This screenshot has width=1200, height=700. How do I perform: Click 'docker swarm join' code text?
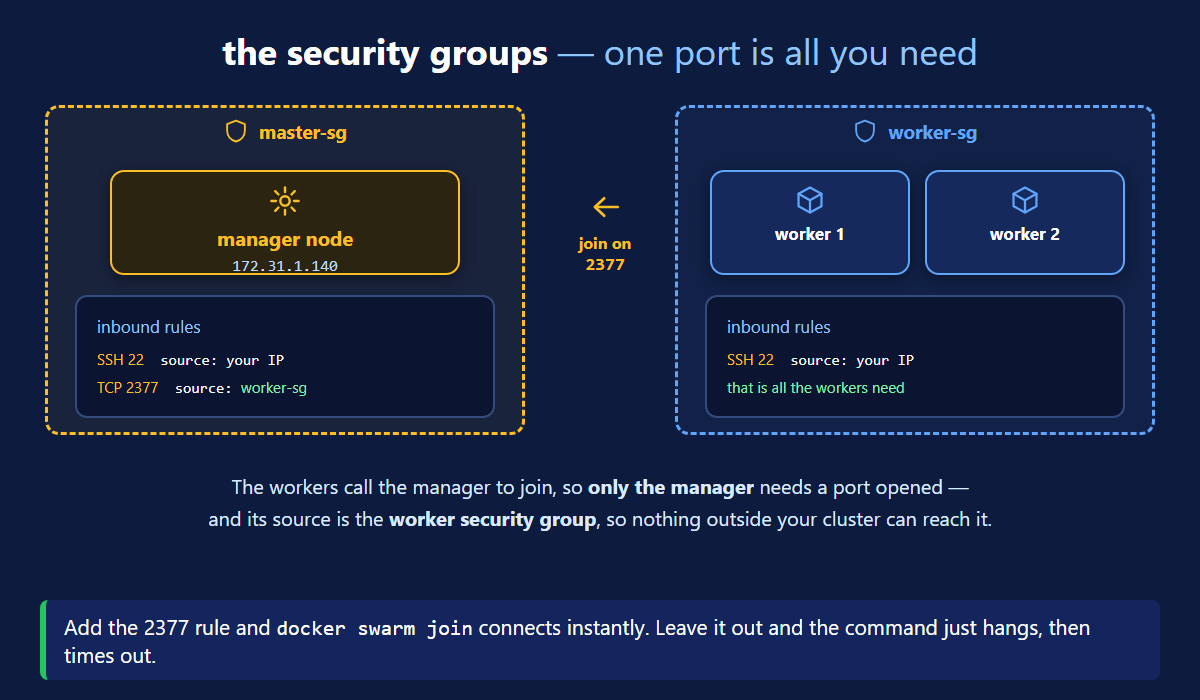[375, 629]
